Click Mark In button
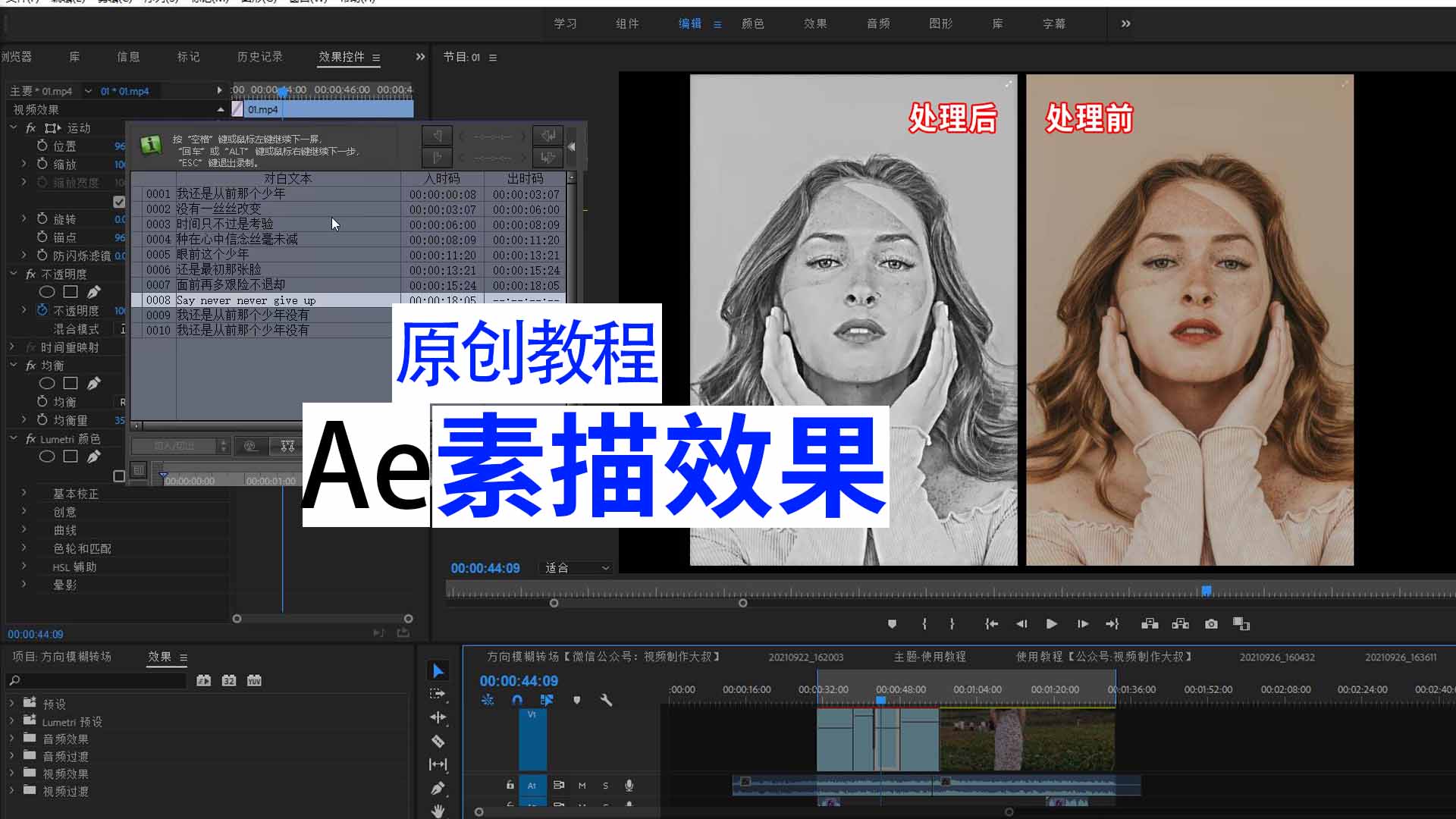This screenshot has width=1456, height=819. tap(924, 624)
